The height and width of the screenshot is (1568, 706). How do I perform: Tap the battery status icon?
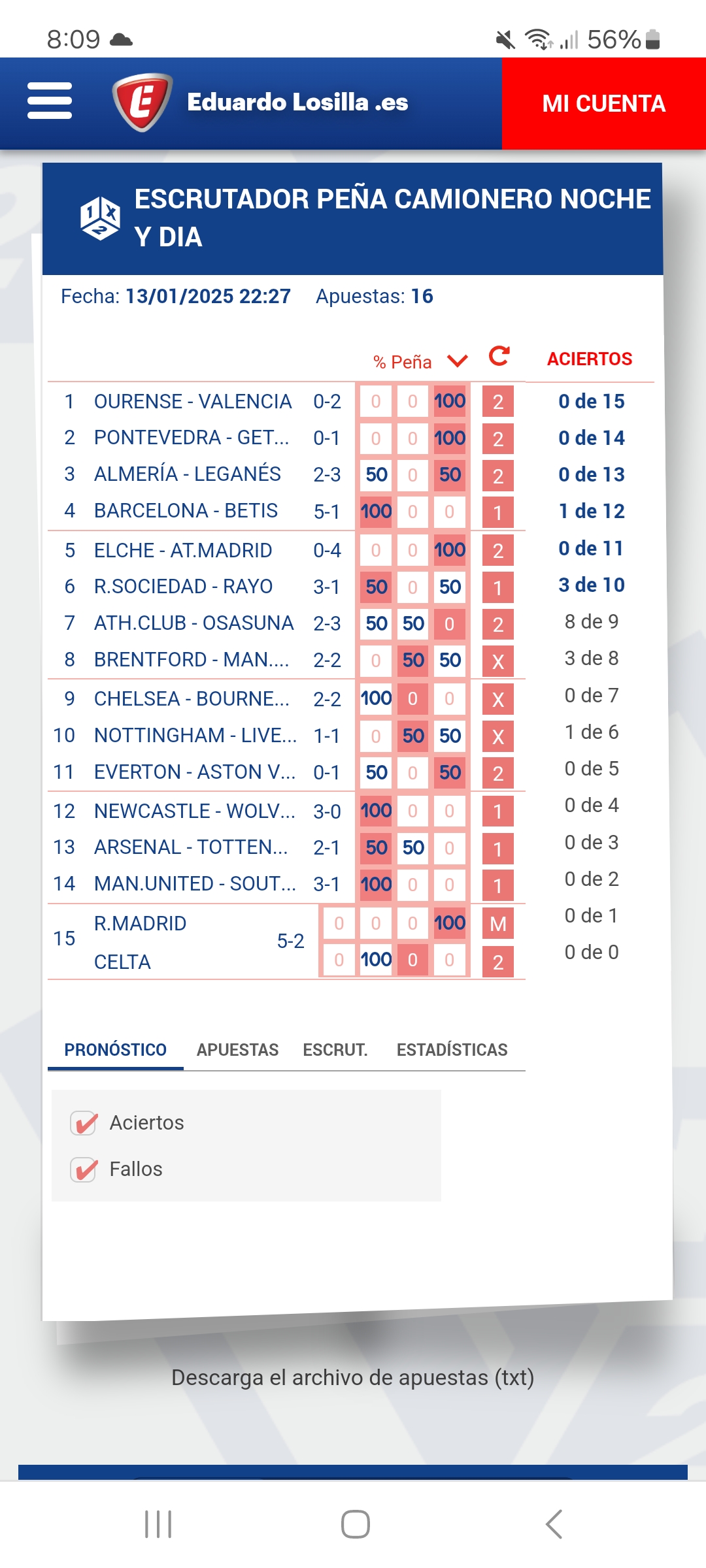tap(652, 40)
